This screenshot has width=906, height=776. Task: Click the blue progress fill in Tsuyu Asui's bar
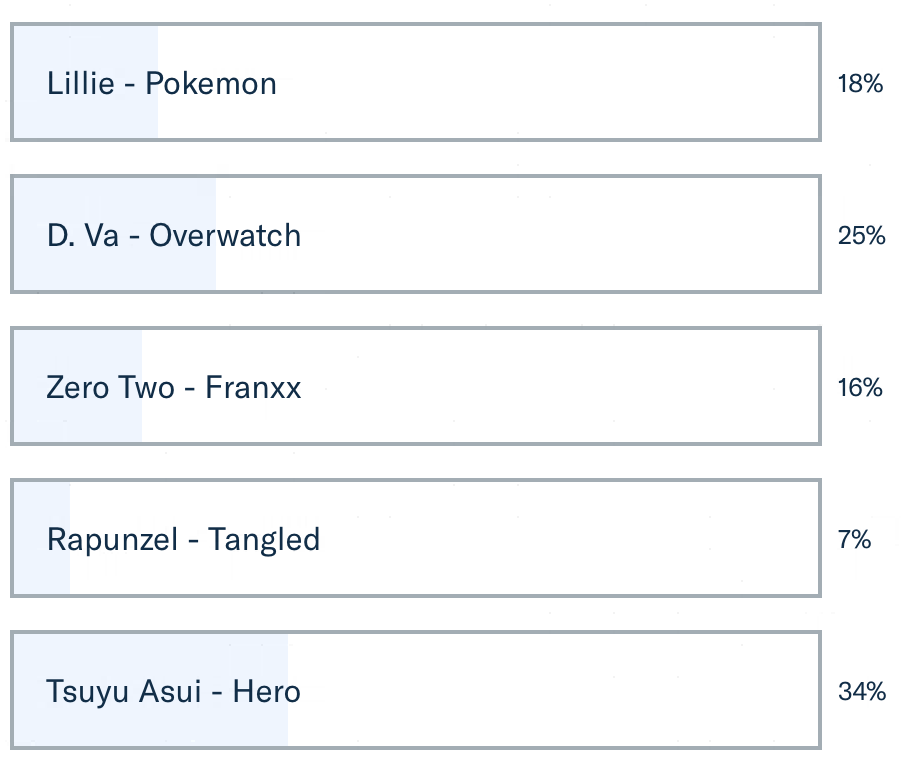pyautogui.click(x=150, y=727)
